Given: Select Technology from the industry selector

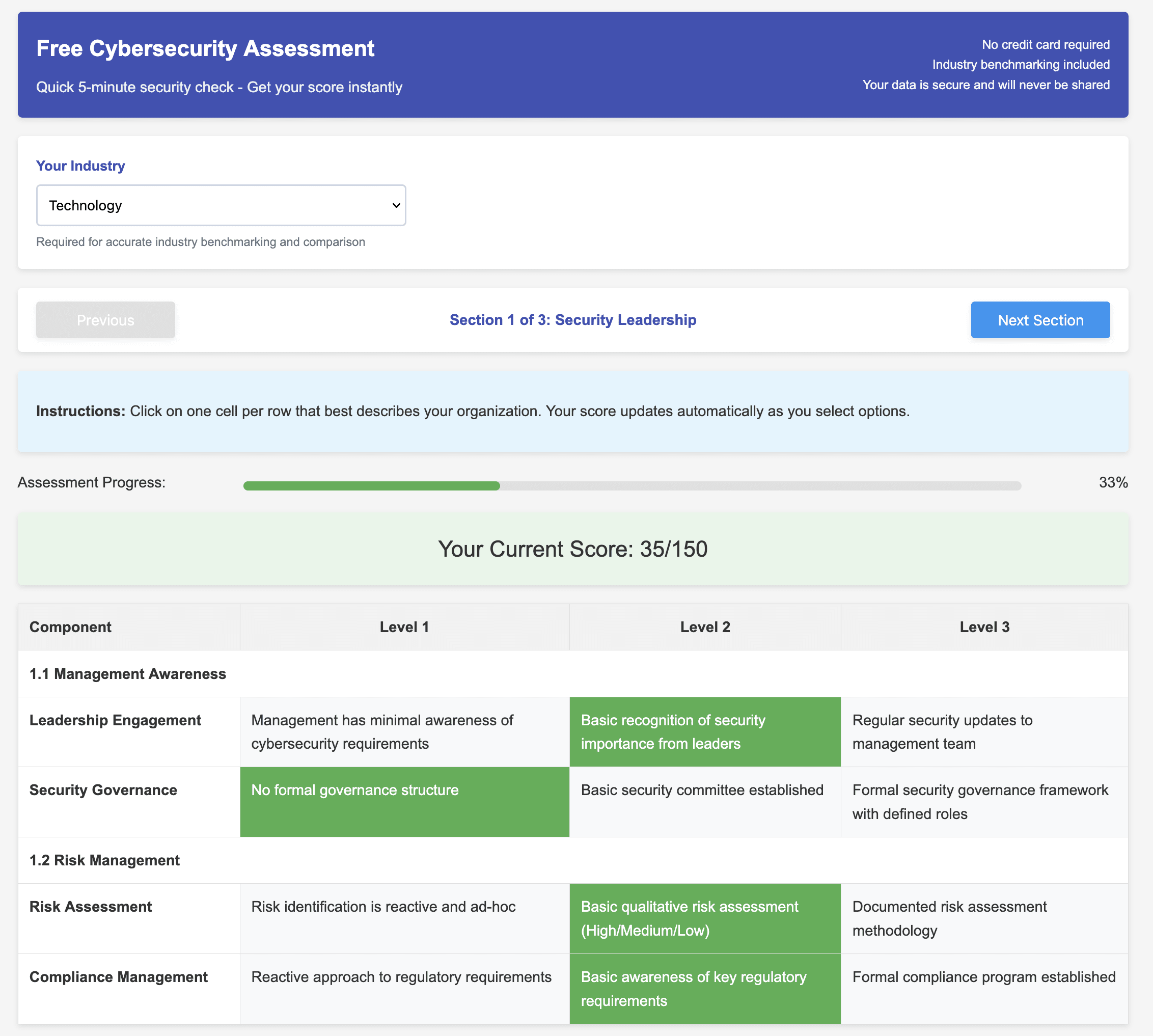Looking at the screenshot, I should click(x=222, y=205).
